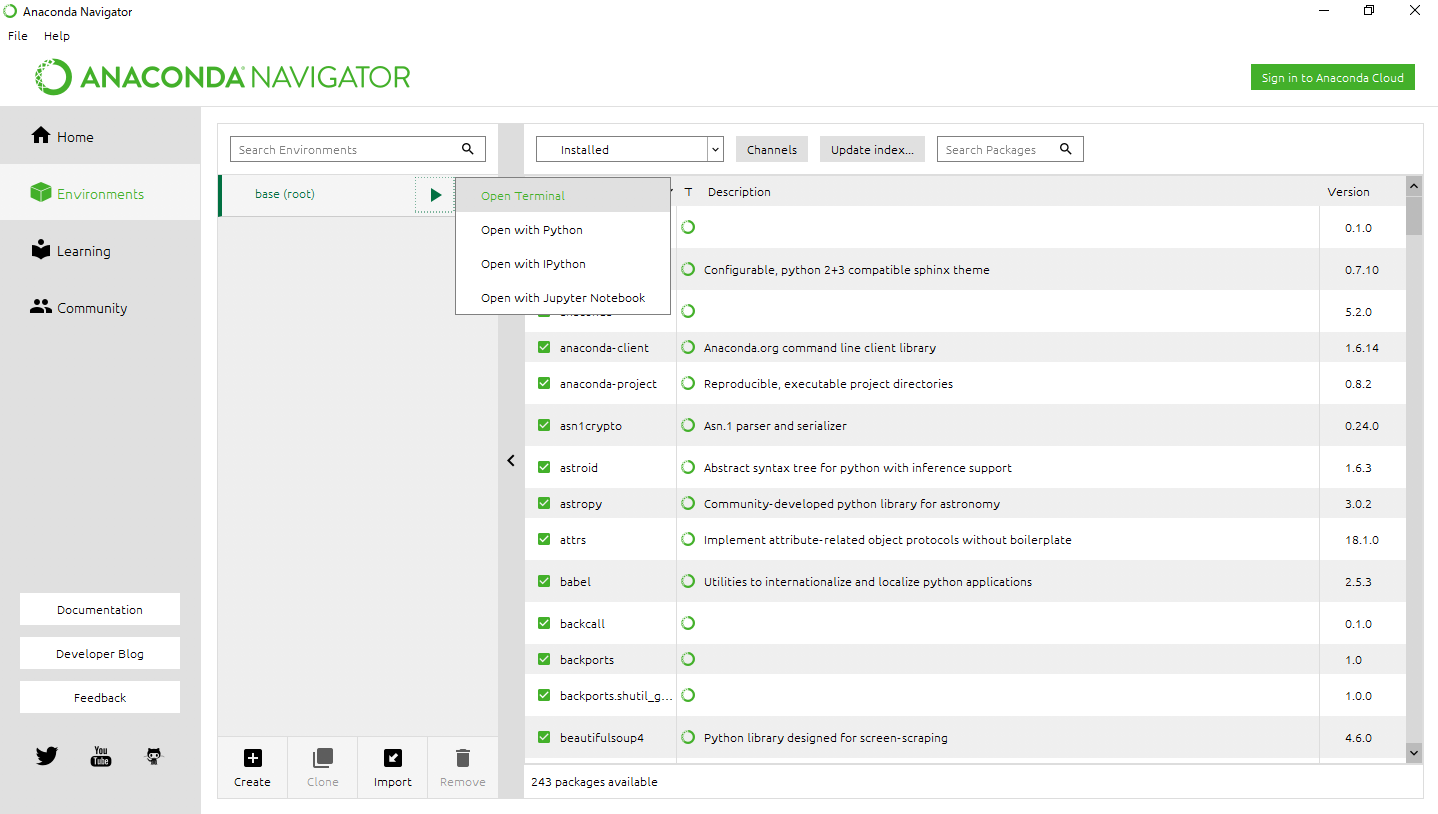This screenshot has height=814, width=1438.
Task: Click the green circle icon in astroid row
Action: pyautogui.click(x=688, y=467)
